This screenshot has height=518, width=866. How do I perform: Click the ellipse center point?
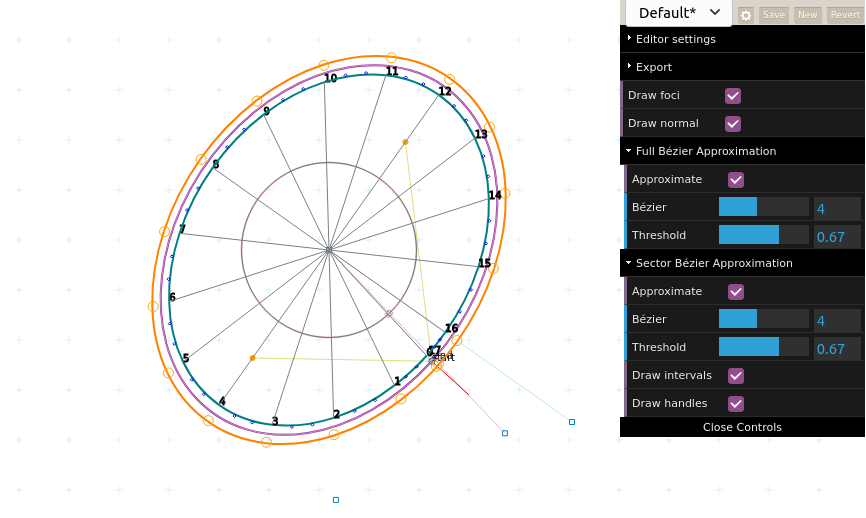(329, 250)
